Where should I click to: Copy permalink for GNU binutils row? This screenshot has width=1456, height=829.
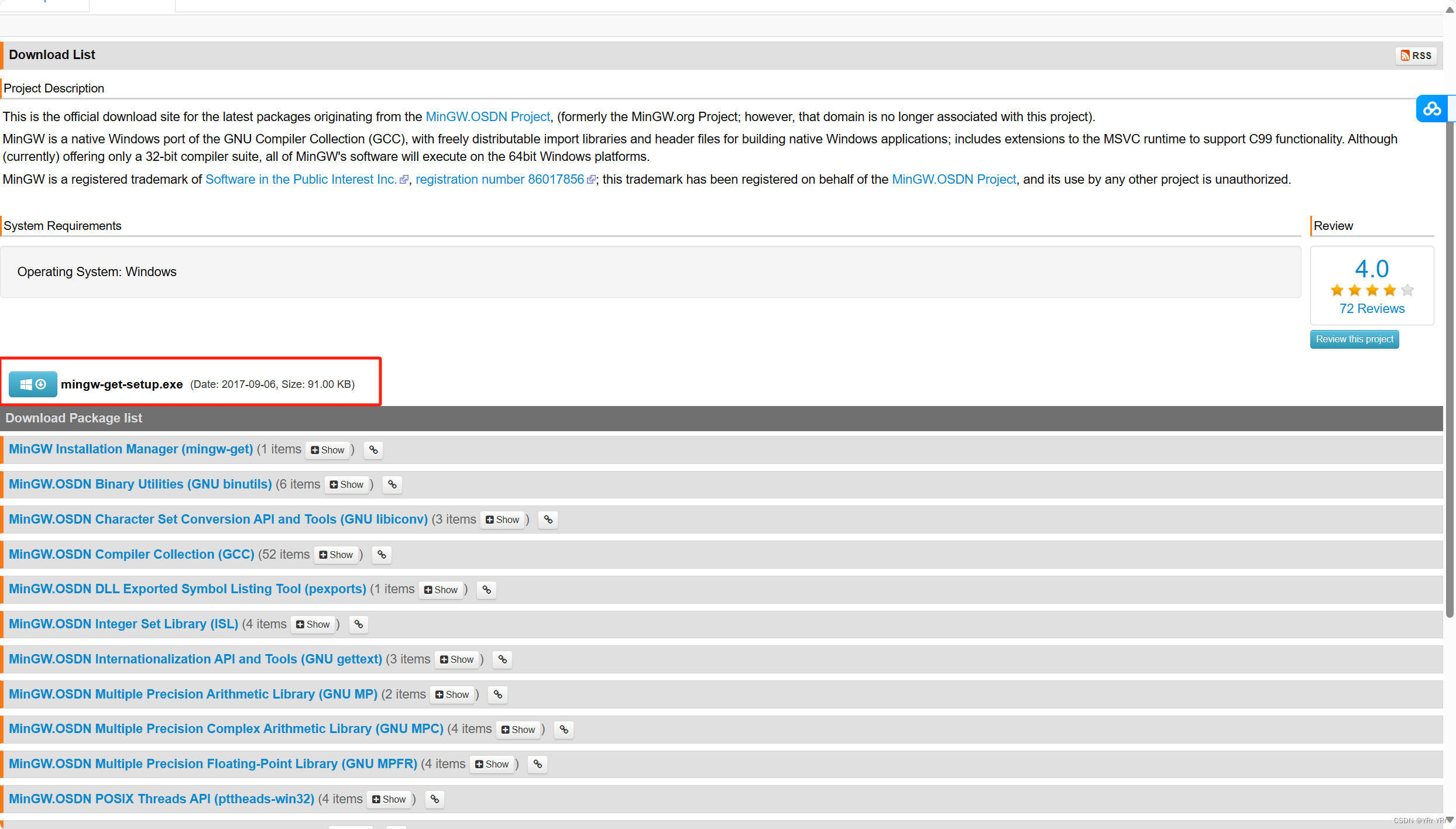coord(392,484)
